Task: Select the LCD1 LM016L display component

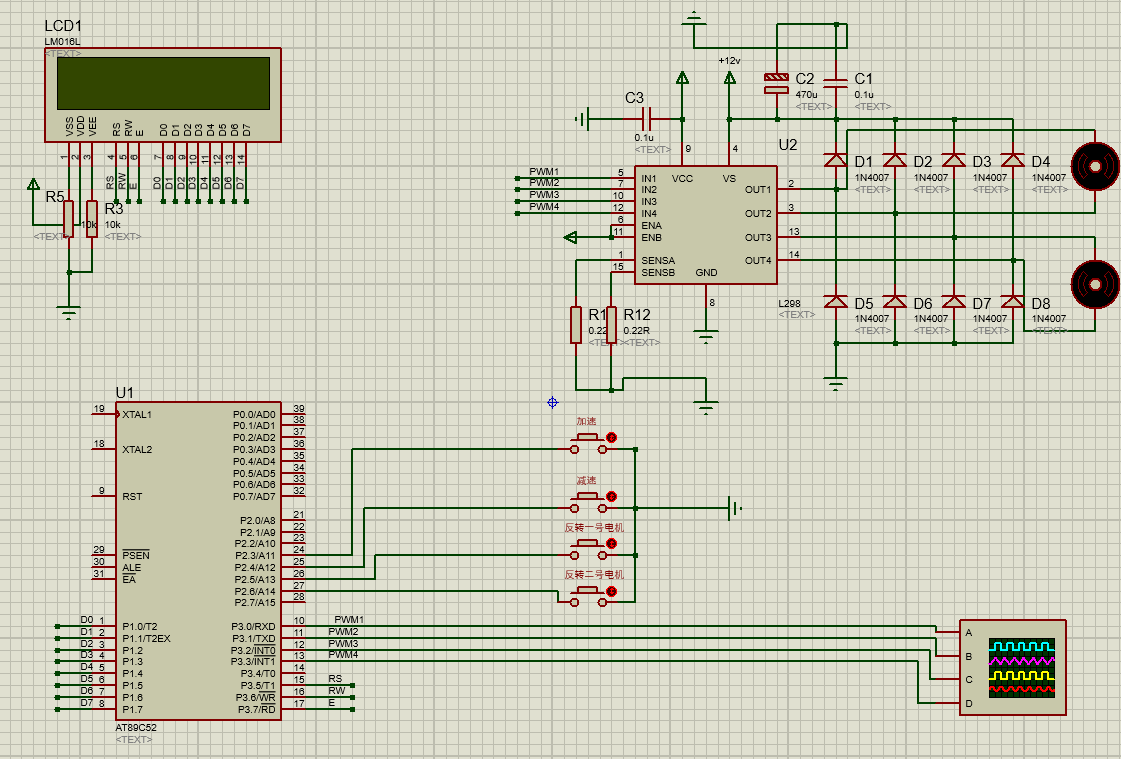Action: pos(162,94)
